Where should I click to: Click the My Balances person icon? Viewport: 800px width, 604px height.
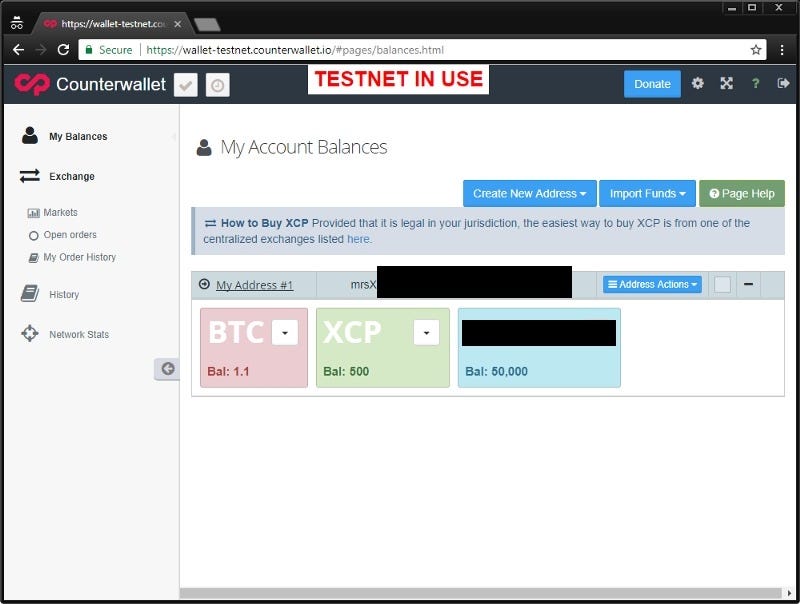pyautogui.click(x=30, y=136)
